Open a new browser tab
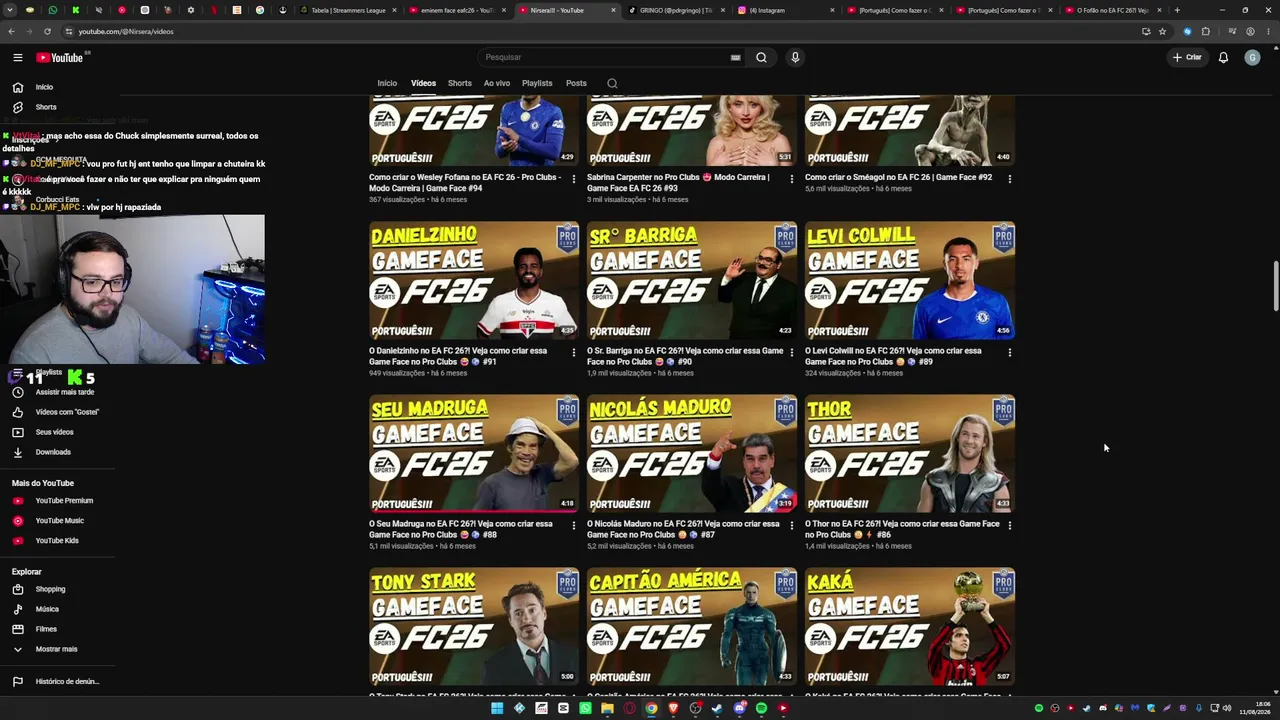This screenshot has height=720, width=1280. click(1177, 10)
